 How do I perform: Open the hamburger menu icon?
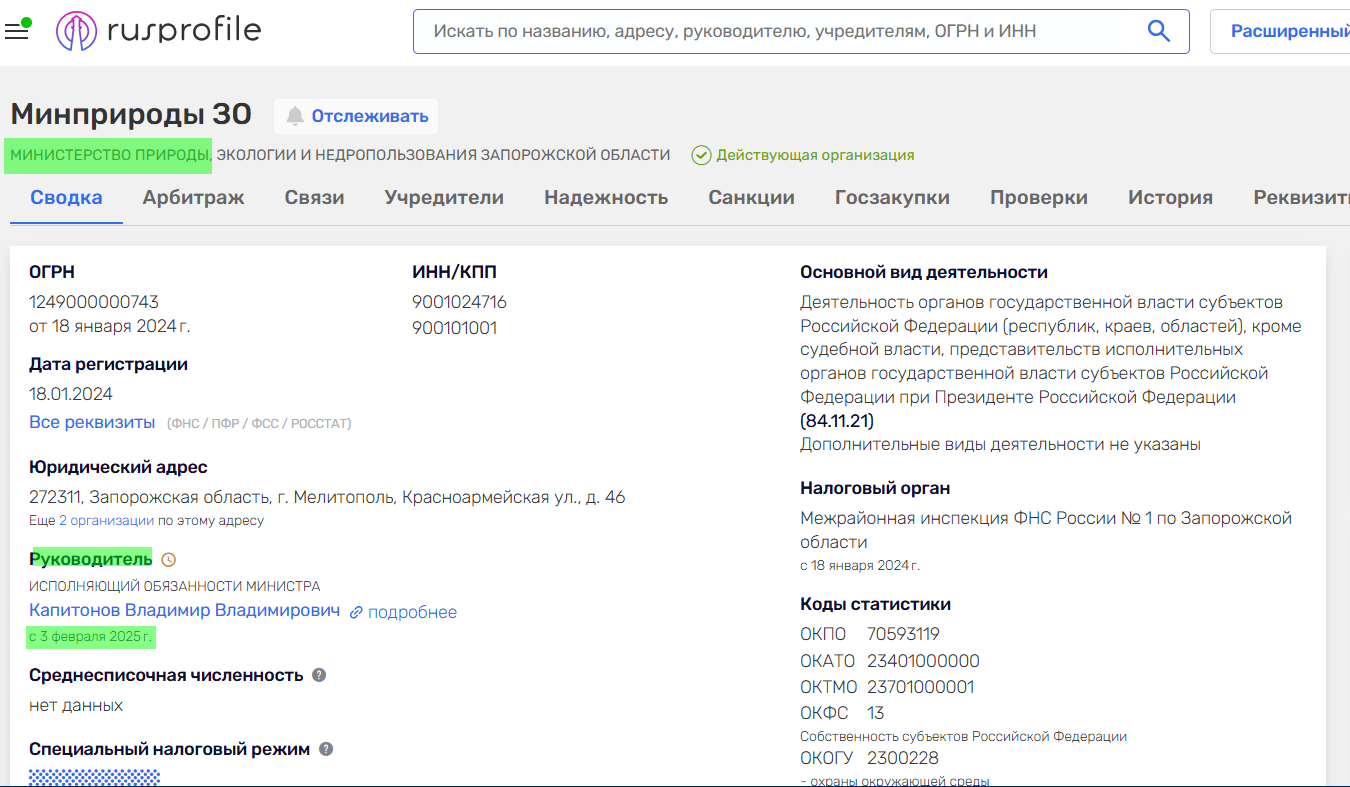pos(17,31)
